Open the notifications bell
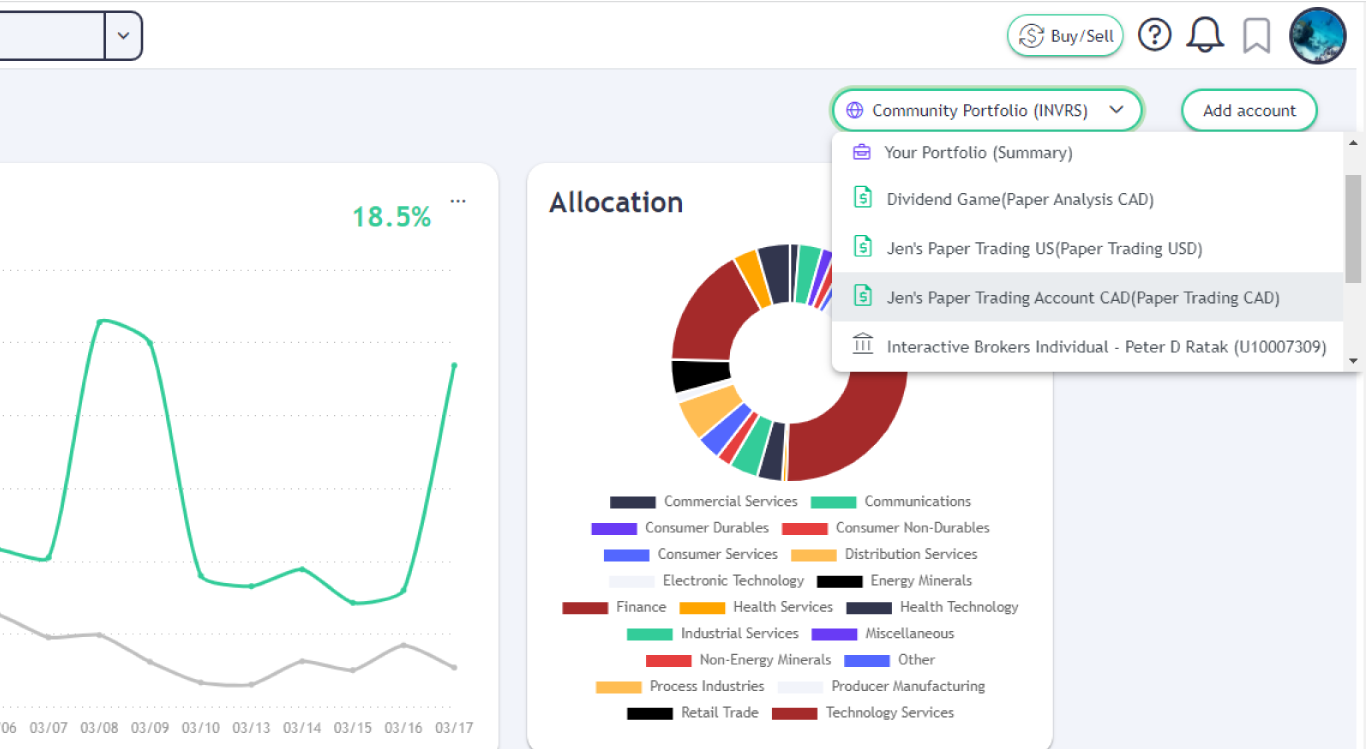The image size is (1366, 749). coord(1204,34)
